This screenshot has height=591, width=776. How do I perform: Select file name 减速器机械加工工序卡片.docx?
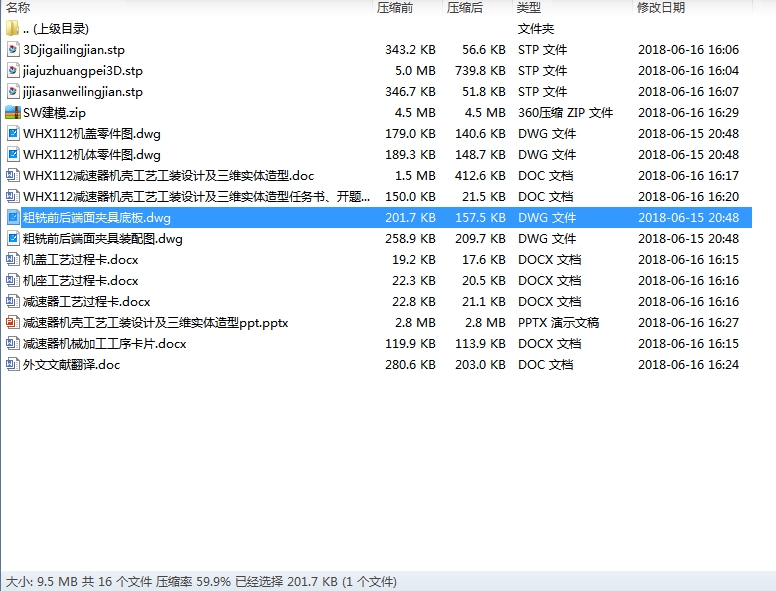[104, 344]
